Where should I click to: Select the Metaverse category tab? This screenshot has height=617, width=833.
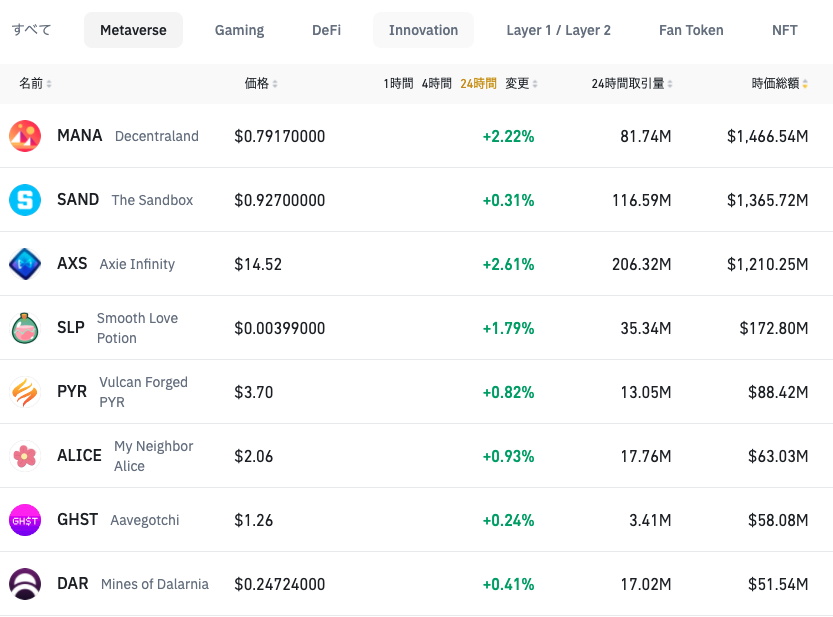tap(133, 30)
